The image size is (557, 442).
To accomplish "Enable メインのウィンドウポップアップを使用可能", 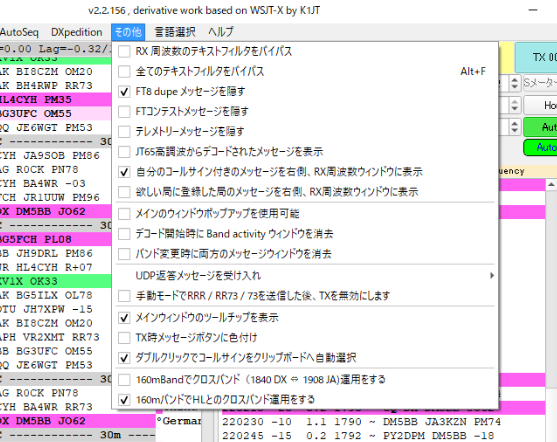I will click(124, 214).
